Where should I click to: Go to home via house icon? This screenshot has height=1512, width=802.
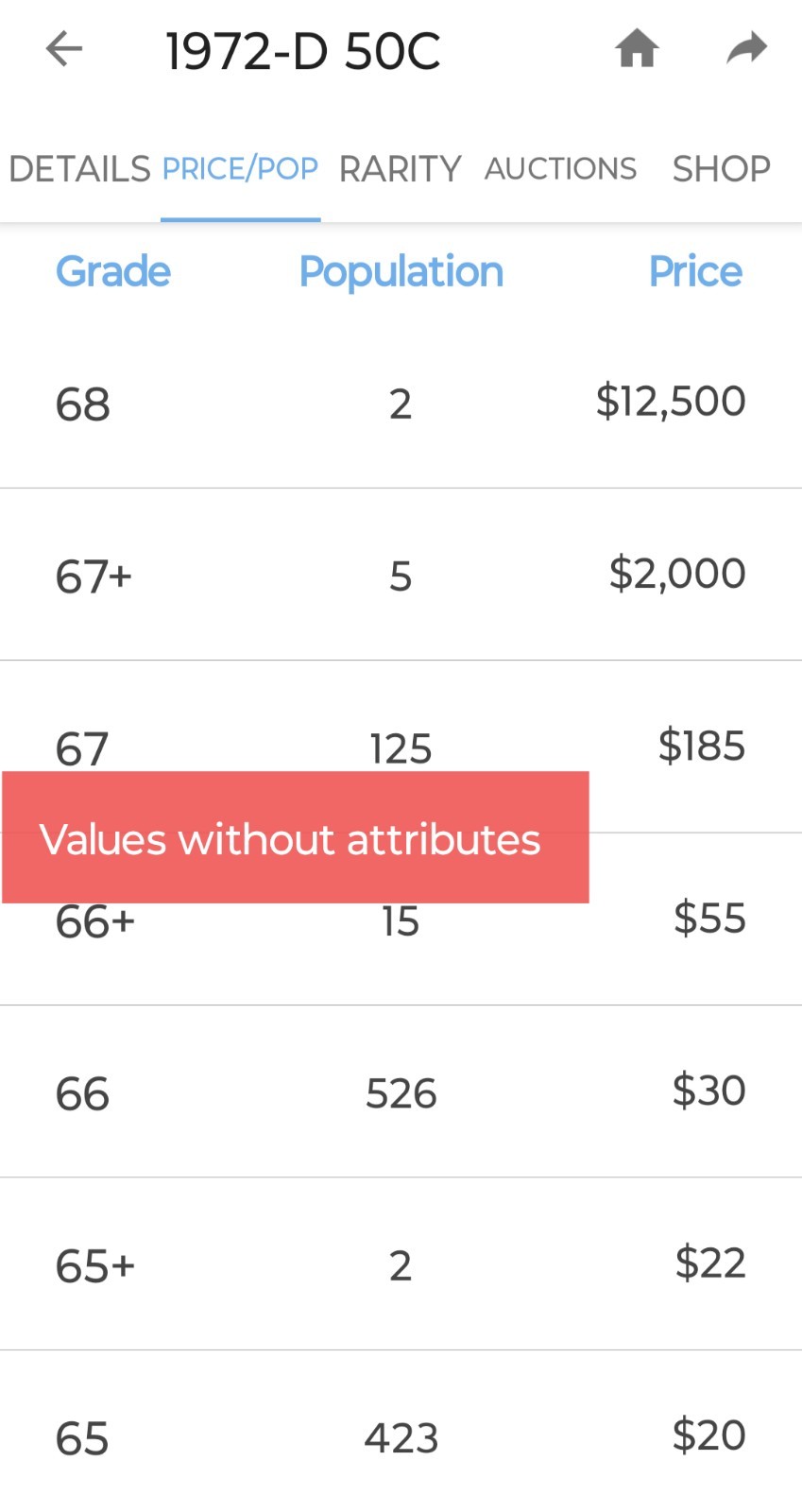click(637, 48)
